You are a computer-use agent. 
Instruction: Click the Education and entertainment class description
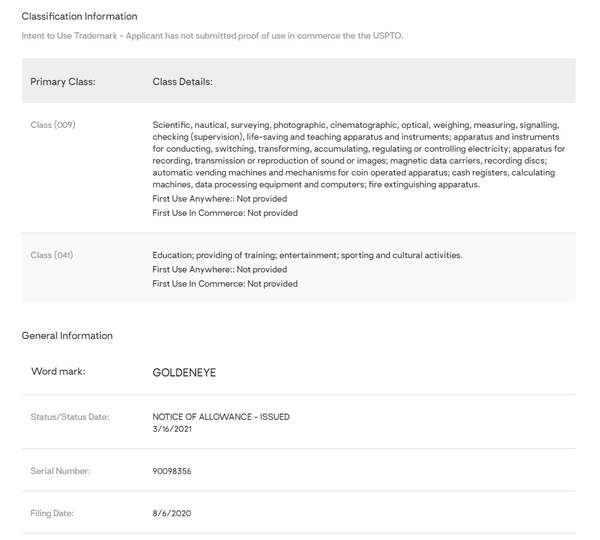307,255
